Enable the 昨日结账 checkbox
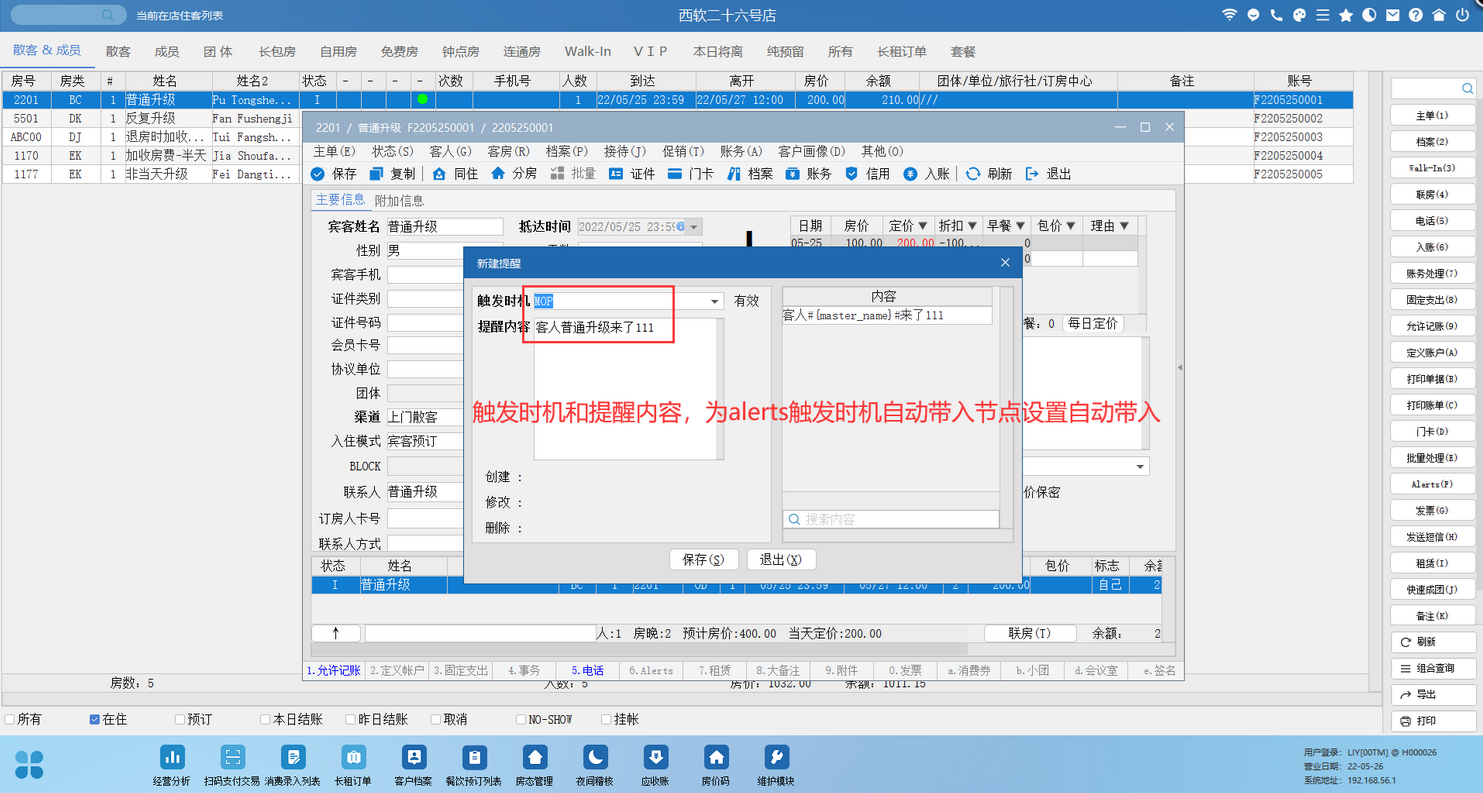1483x793 pixels. [350, 719]
